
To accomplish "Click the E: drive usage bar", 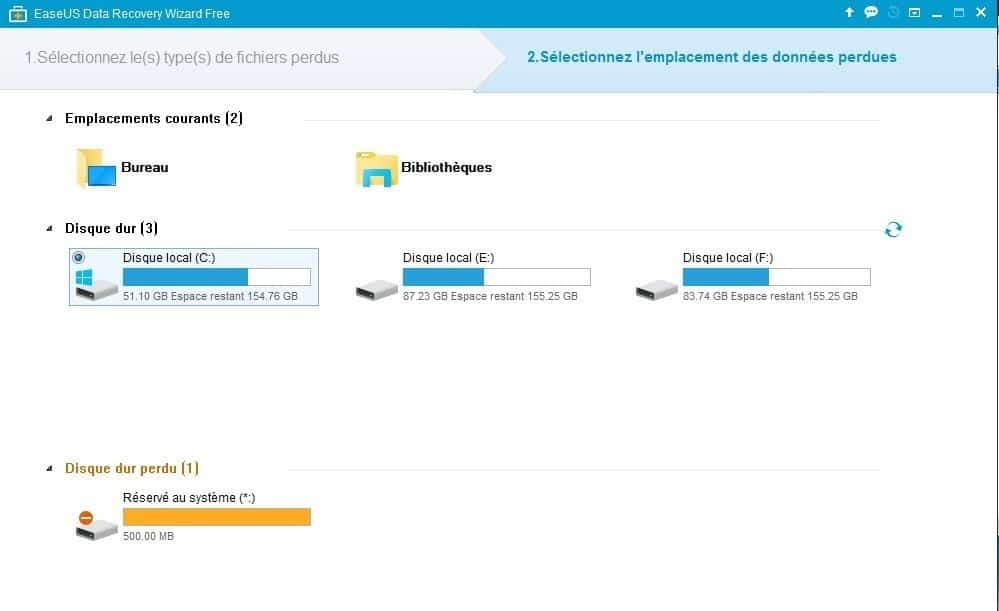I will 496,277.
